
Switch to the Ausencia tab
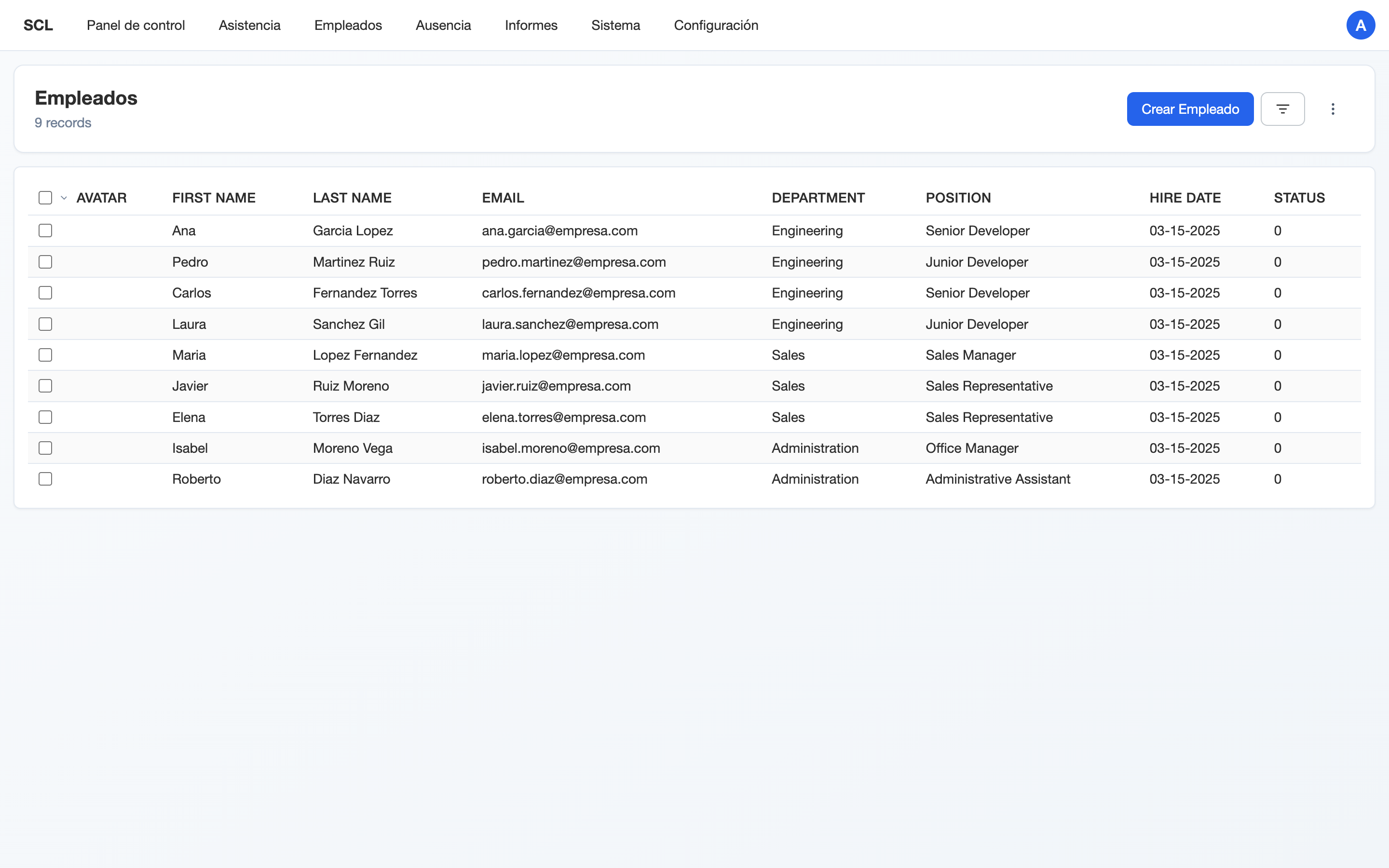[x=443, y=25]
